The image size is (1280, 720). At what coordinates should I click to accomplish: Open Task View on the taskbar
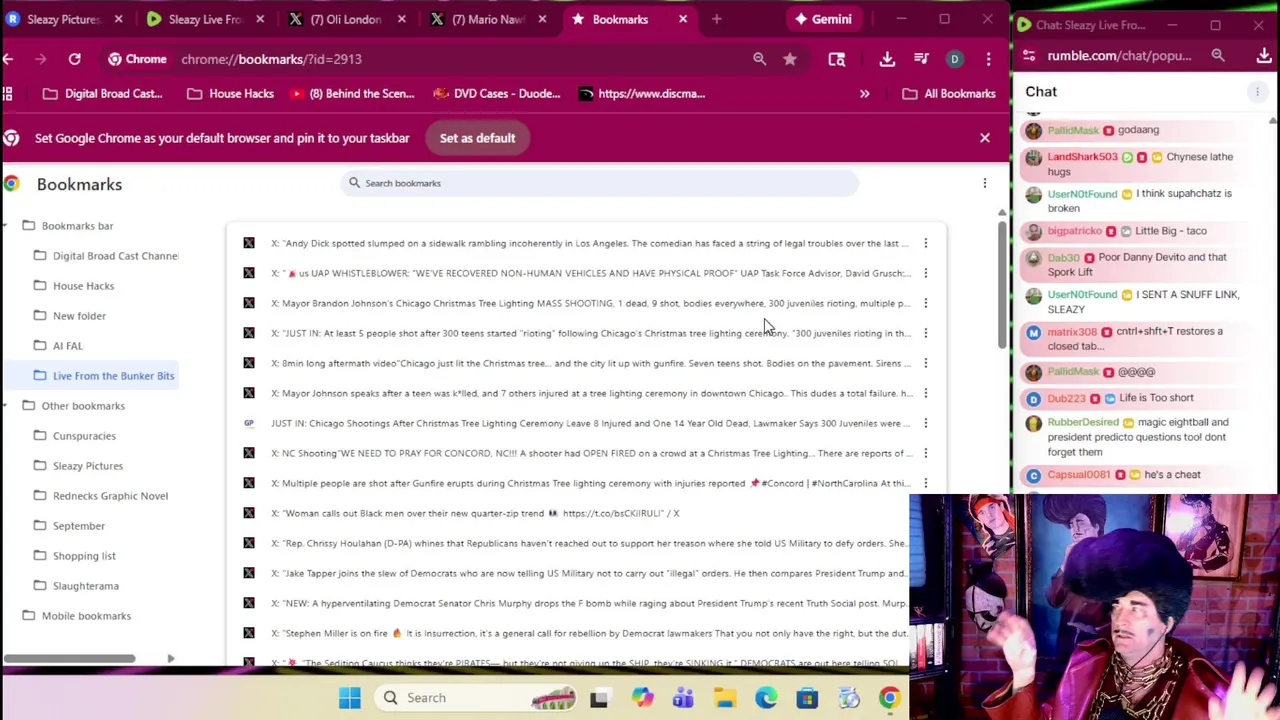599,697
